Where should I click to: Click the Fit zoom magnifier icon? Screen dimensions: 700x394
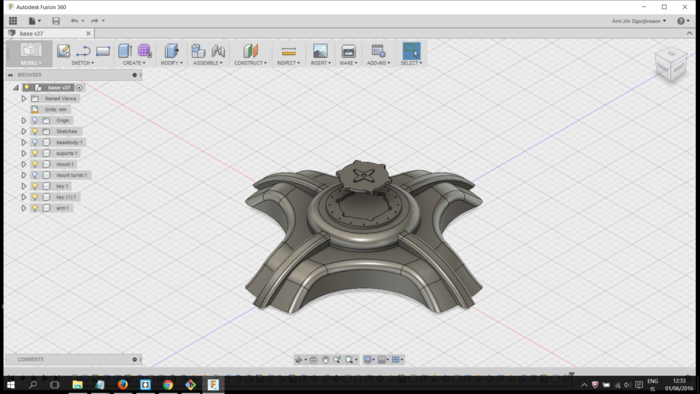click(x=349, y=360)
